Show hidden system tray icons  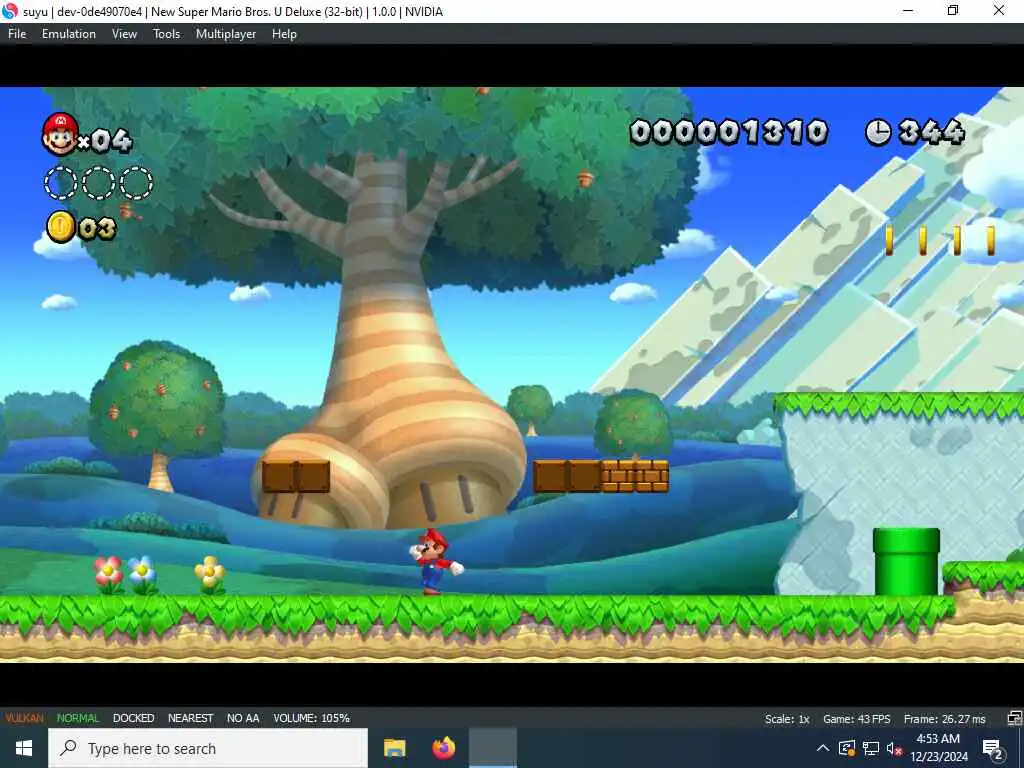click(823, 748)
